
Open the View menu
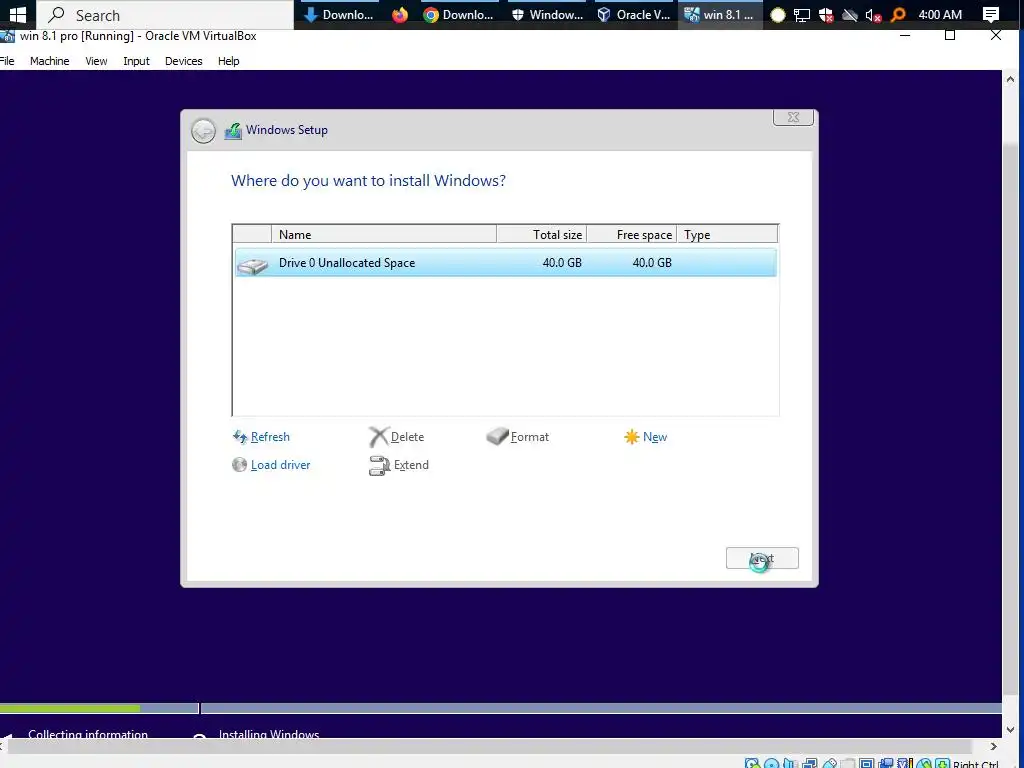(96, 61)
